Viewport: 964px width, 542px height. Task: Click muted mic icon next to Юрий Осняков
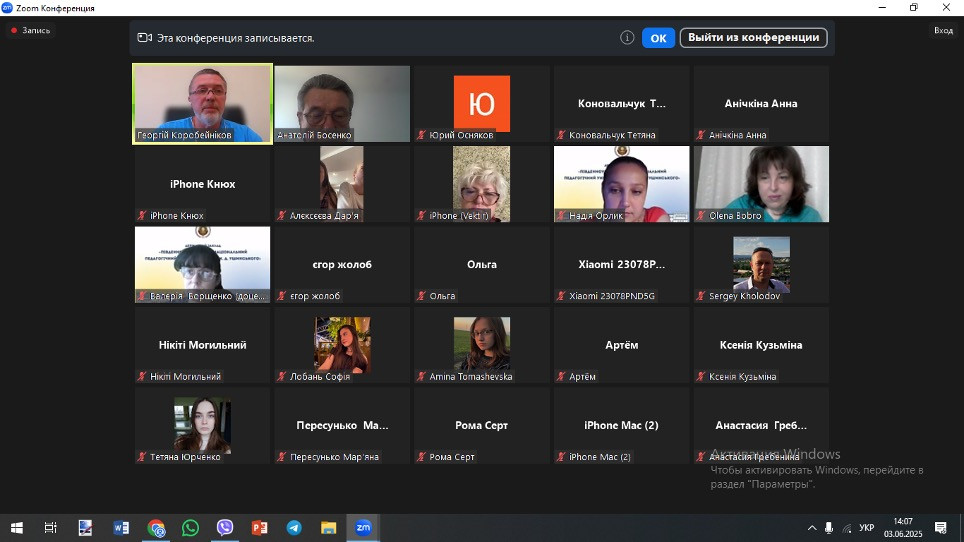tap(422, 135)
